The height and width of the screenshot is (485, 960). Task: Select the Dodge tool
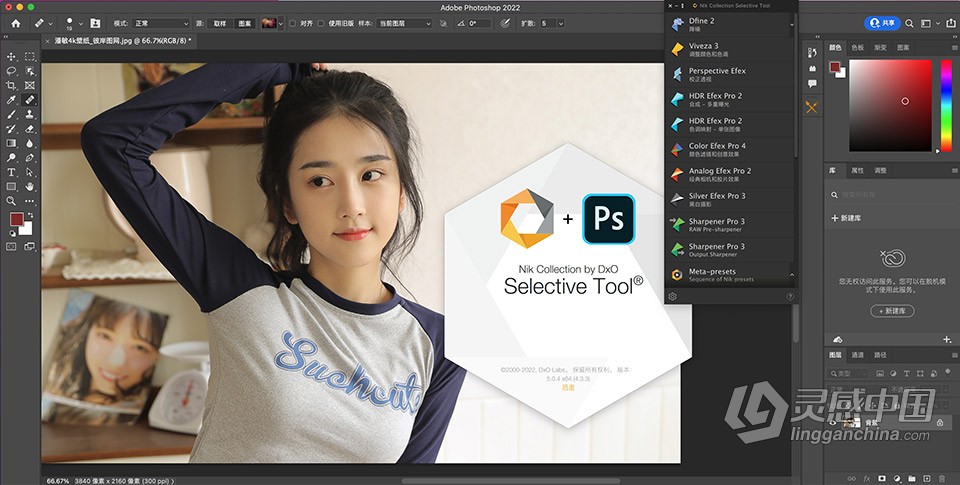11,158
